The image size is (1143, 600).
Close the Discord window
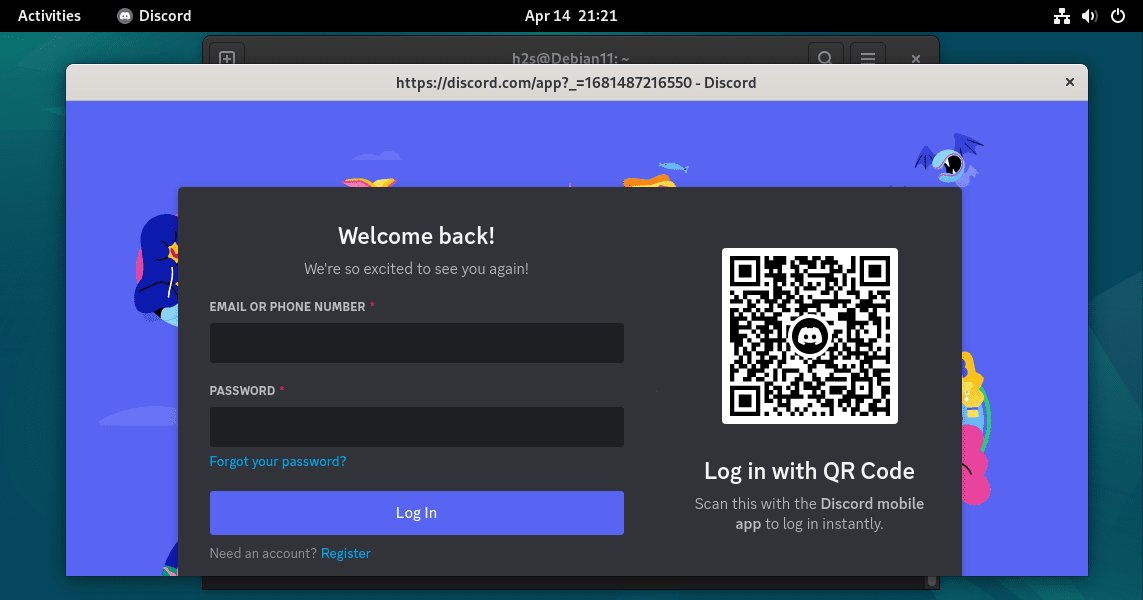(x=1069, y=82)
